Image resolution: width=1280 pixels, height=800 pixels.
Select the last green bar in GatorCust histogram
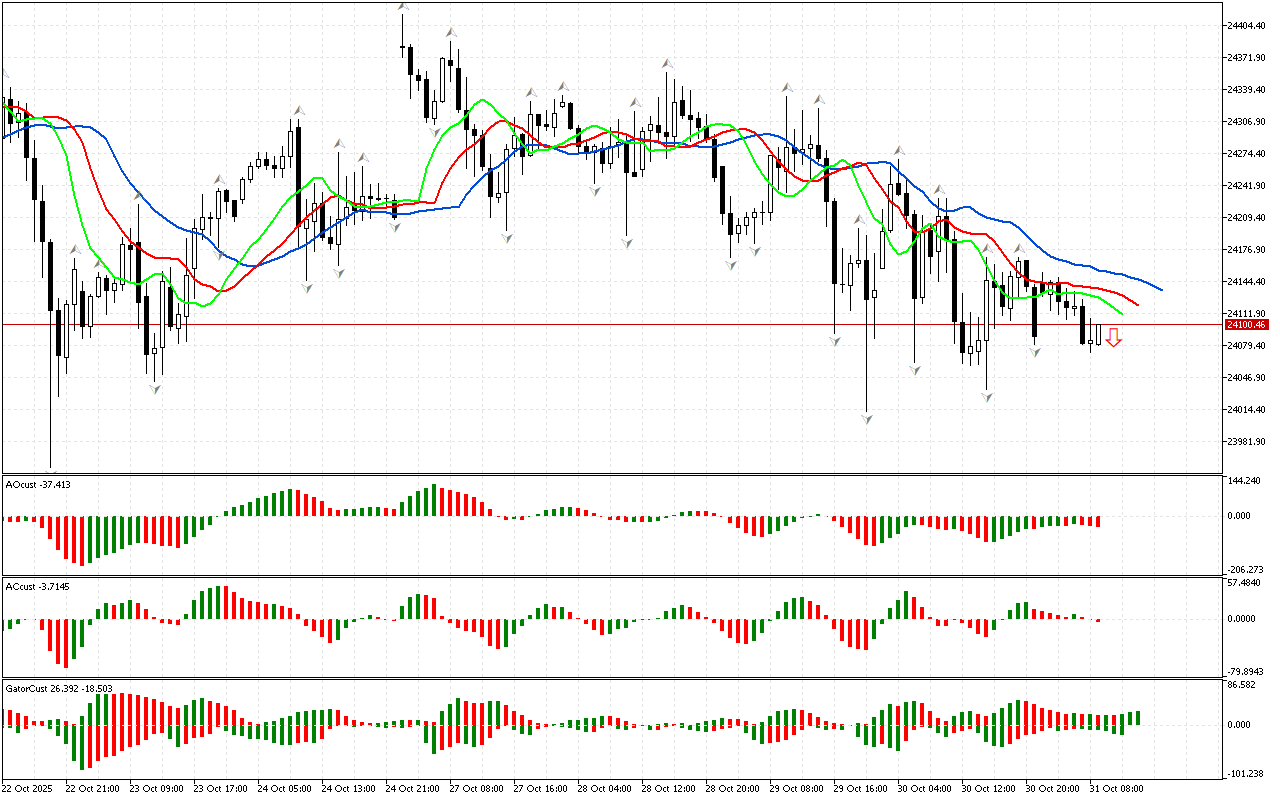point(1136,718)
